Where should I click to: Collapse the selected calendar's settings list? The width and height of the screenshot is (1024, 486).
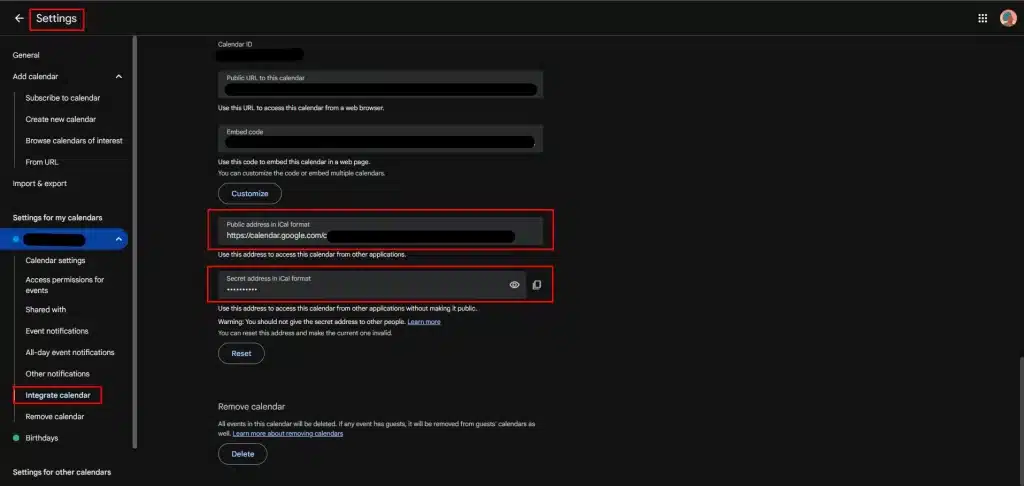[118, 239]
